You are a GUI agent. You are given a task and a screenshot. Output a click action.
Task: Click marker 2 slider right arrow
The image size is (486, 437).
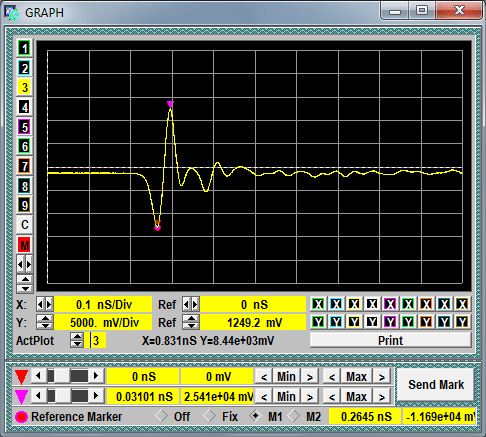(96, 396)
